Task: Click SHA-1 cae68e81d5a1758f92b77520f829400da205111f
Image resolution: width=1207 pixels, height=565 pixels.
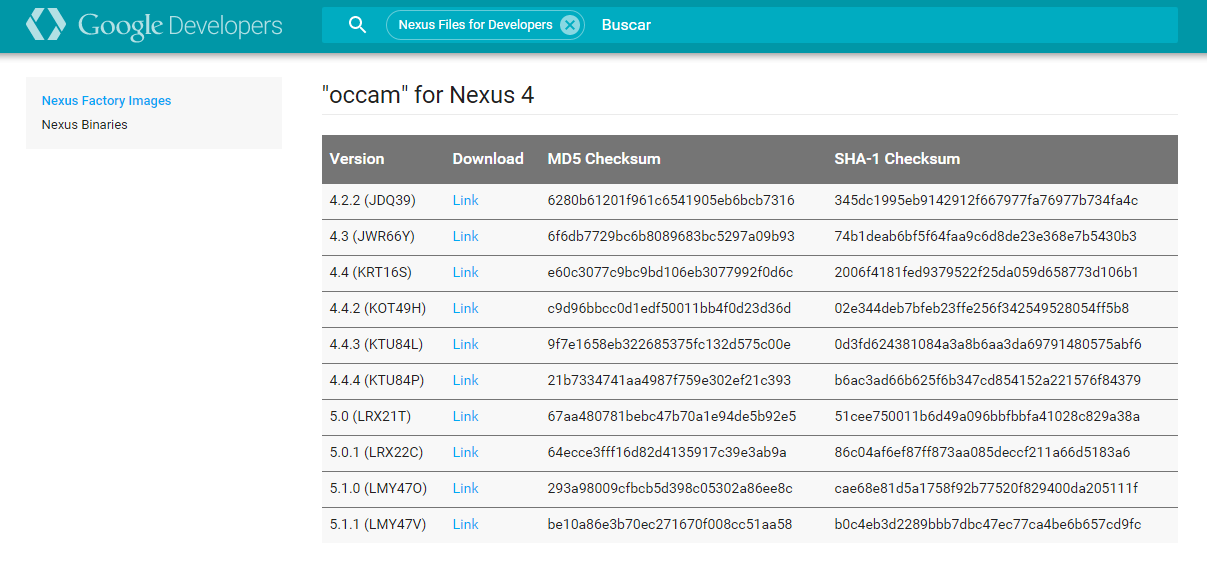Action: pos(986,488)
